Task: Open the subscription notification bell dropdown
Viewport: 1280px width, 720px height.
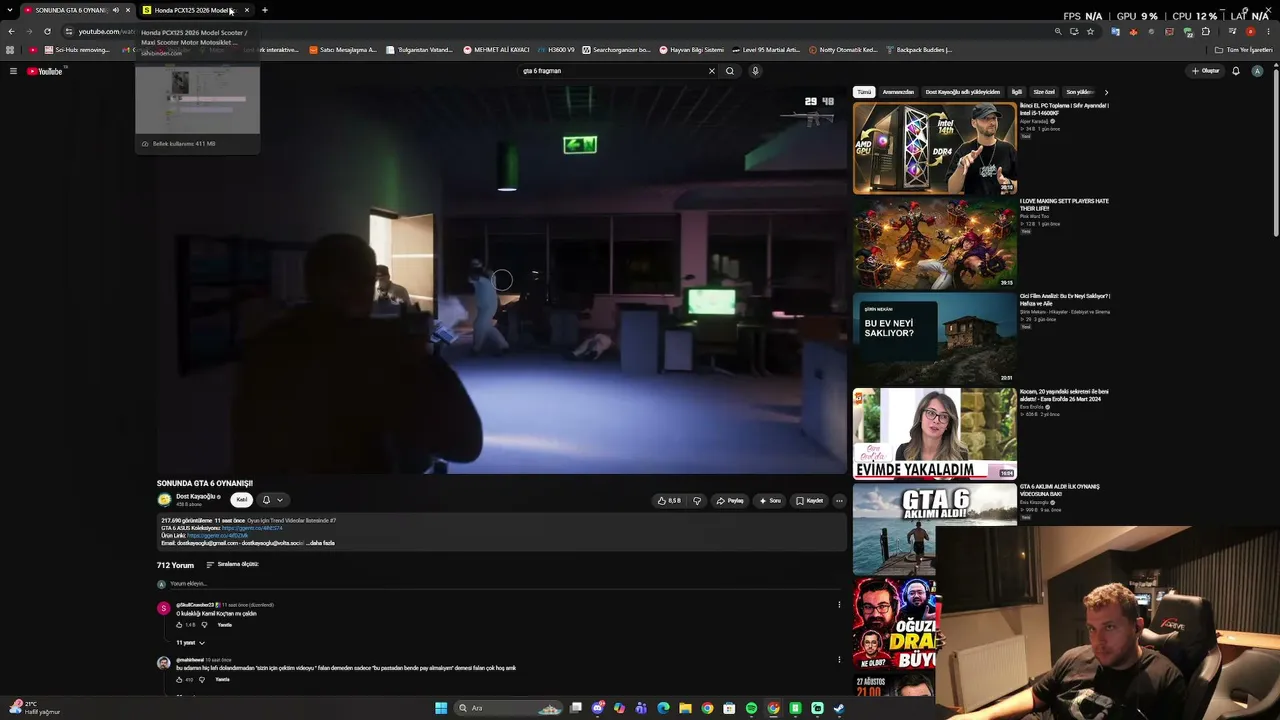Action: pos(272,500)
